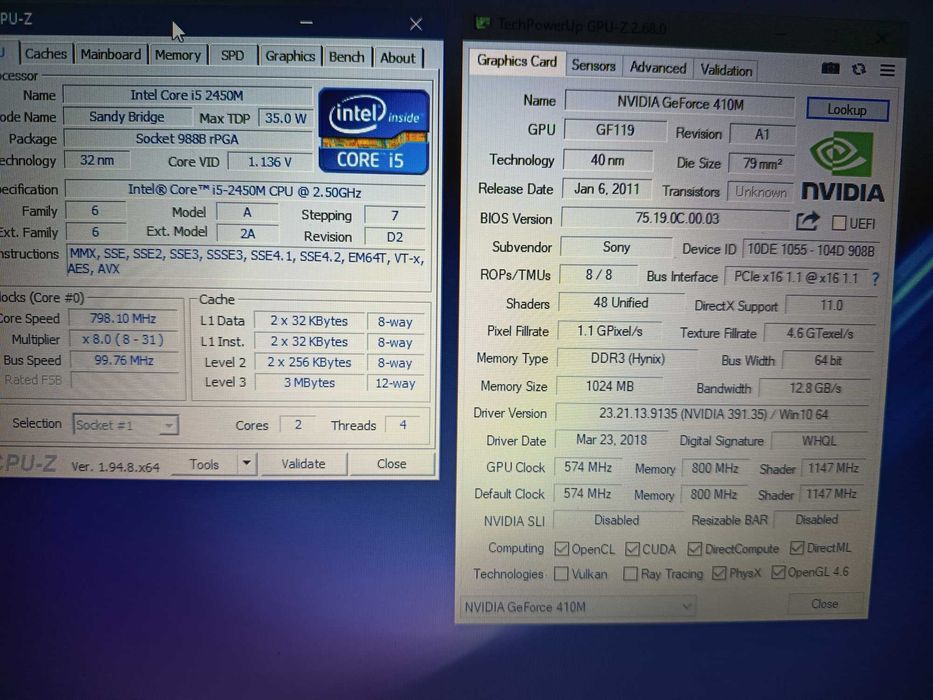
Task: Open the Tools dropdown arrow in CPU-Z
Action: (246, 463)
